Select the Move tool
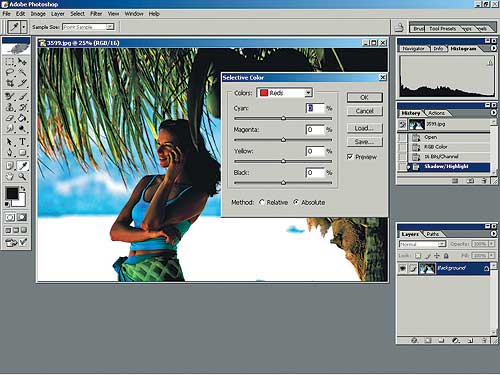 [22, 62]
